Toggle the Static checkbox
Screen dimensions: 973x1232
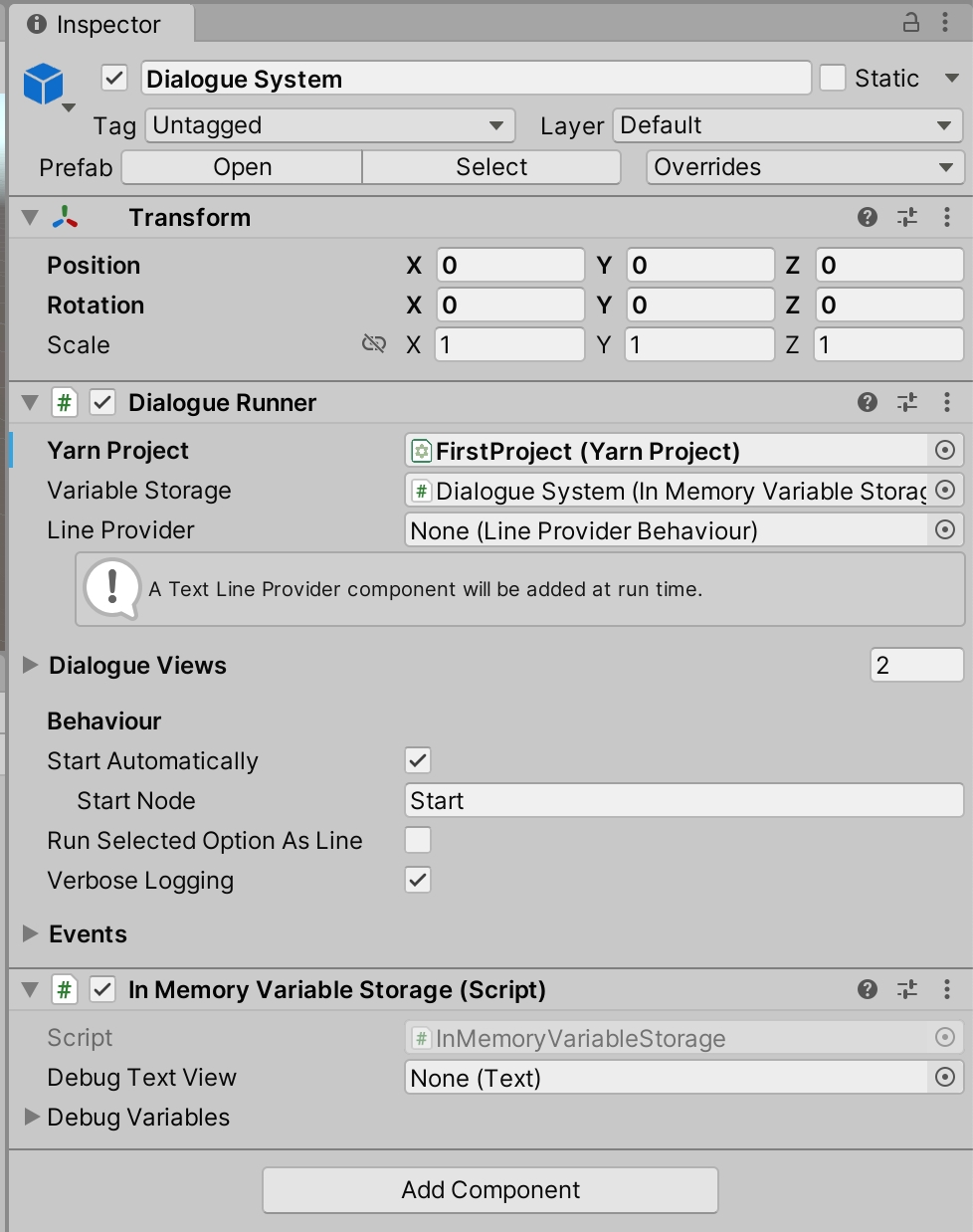coord(833,79)
